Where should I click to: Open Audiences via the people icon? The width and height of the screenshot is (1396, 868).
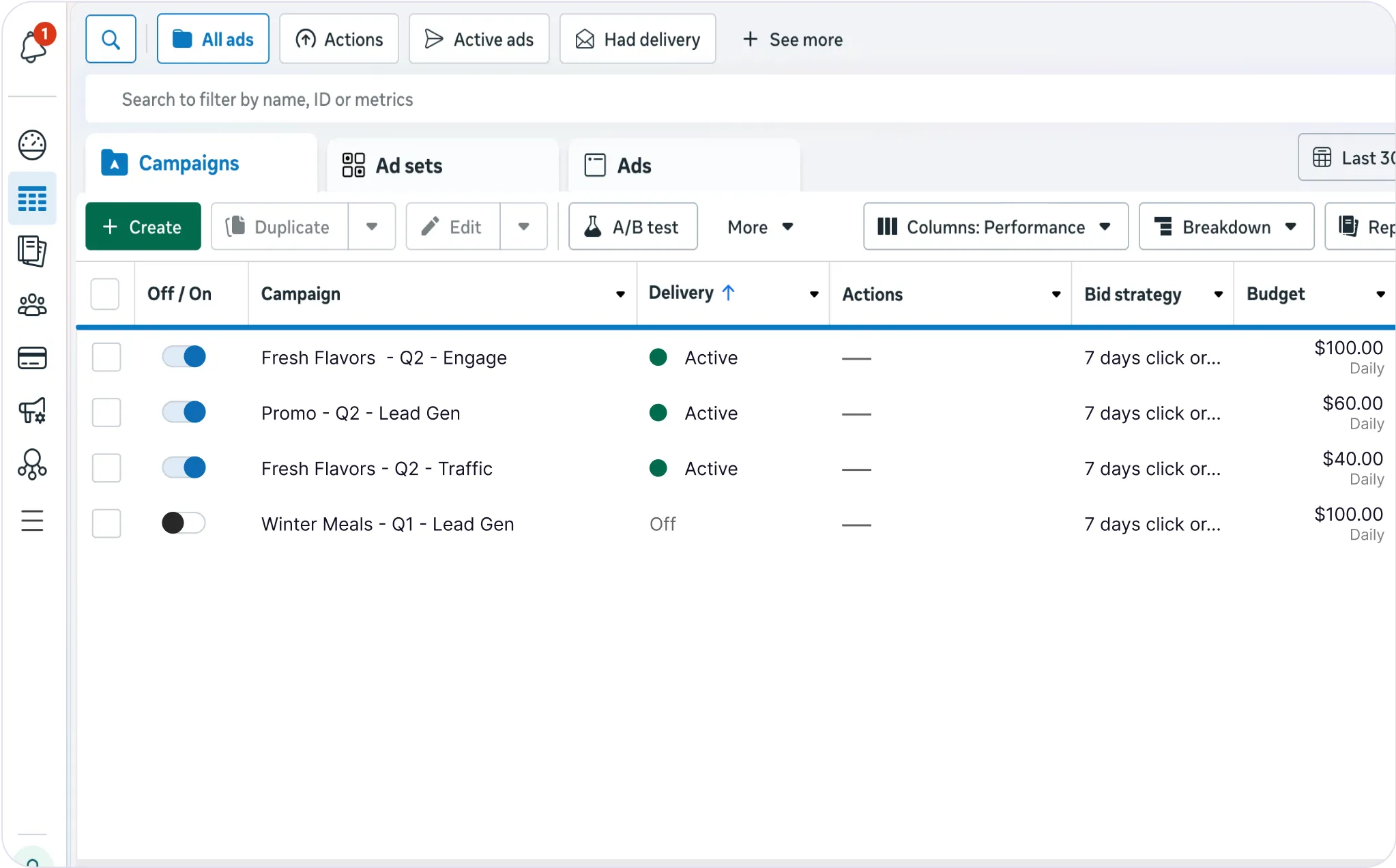(32, 304)
